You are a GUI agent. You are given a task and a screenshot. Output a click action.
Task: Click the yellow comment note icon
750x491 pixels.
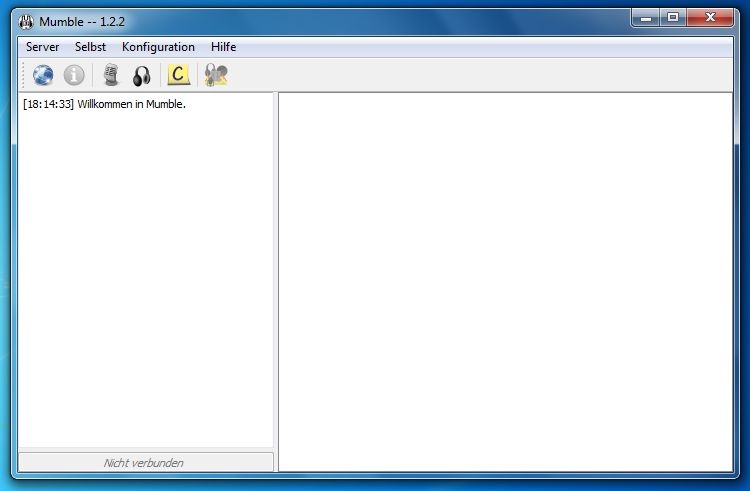pyautogui.click(x=178, y=75)
